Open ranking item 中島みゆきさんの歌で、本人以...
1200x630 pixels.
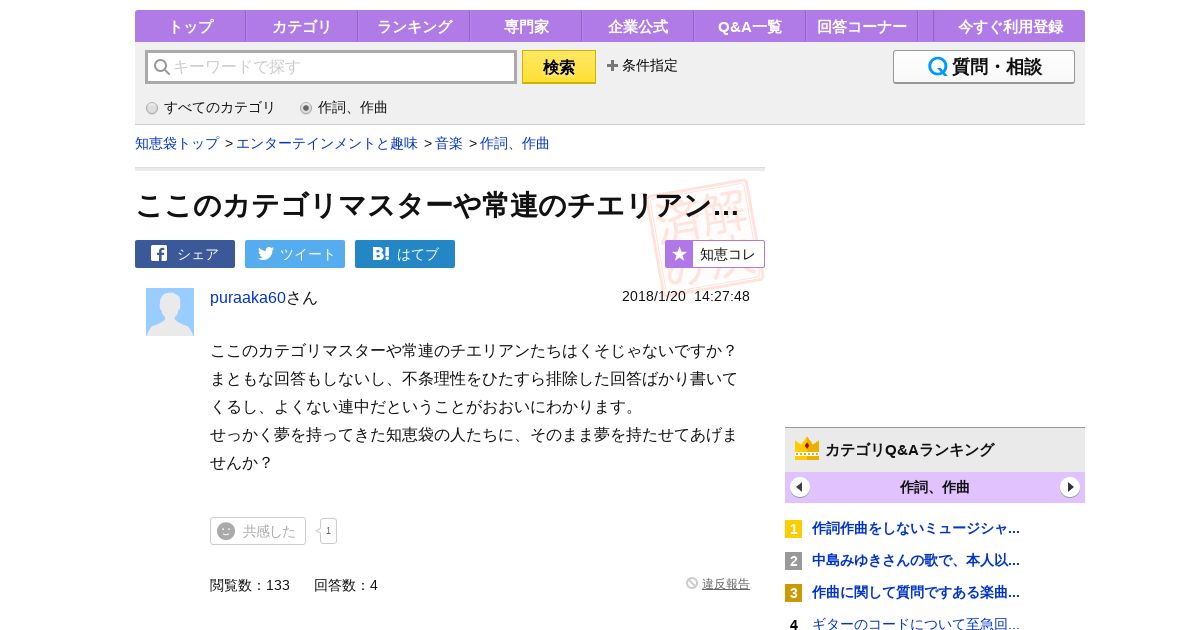pyautogui.click(x=916, y=560)
